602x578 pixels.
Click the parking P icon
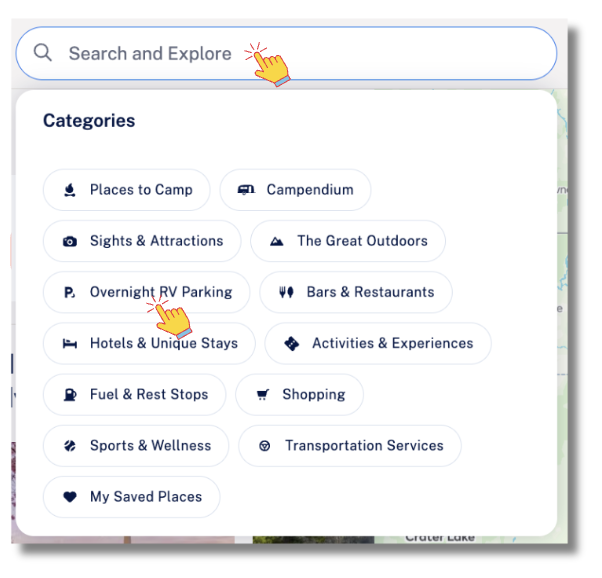pos(69,293)
